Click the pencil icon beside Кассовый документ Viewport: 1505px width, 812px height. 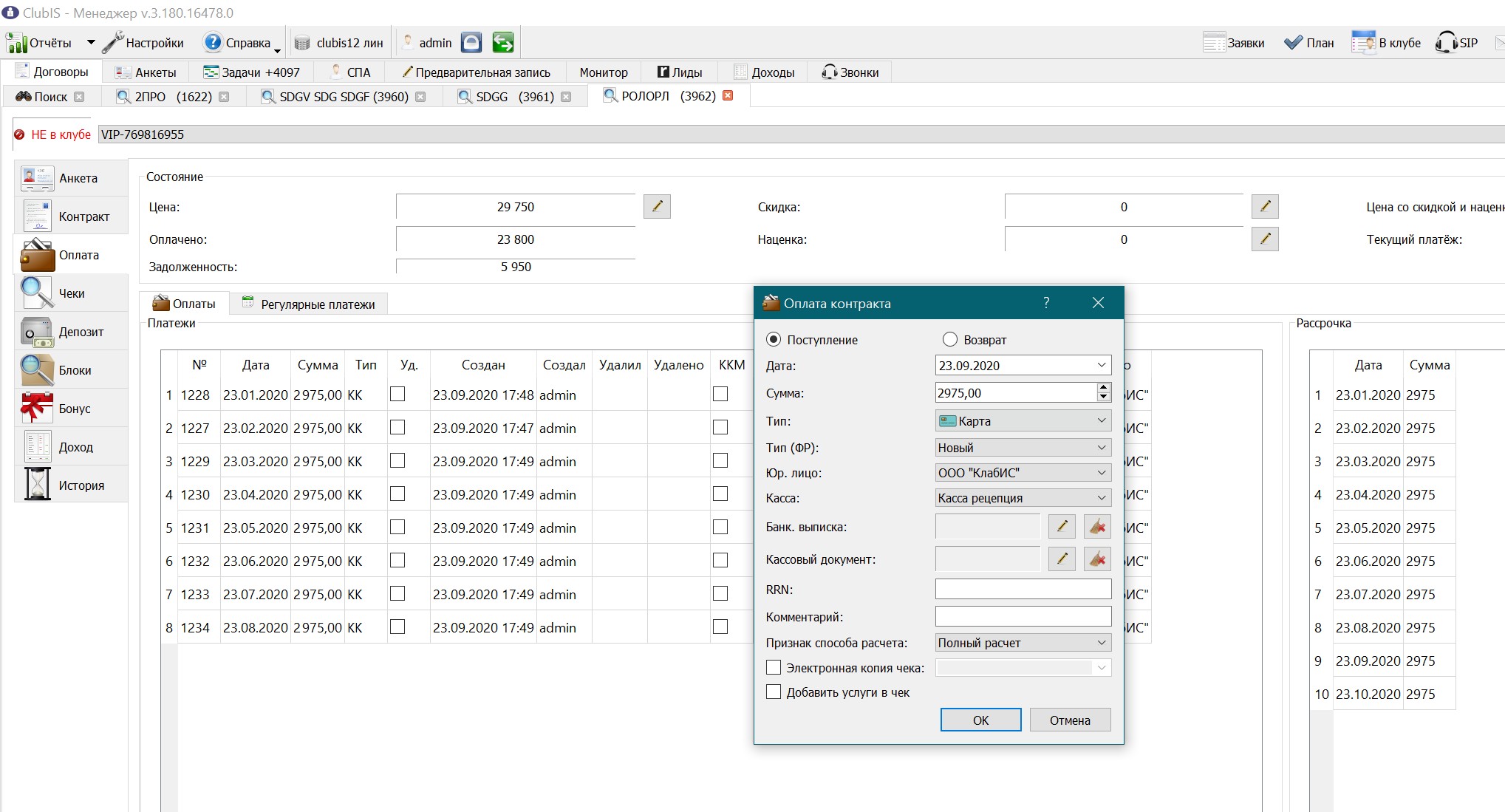coord(1062,559)
